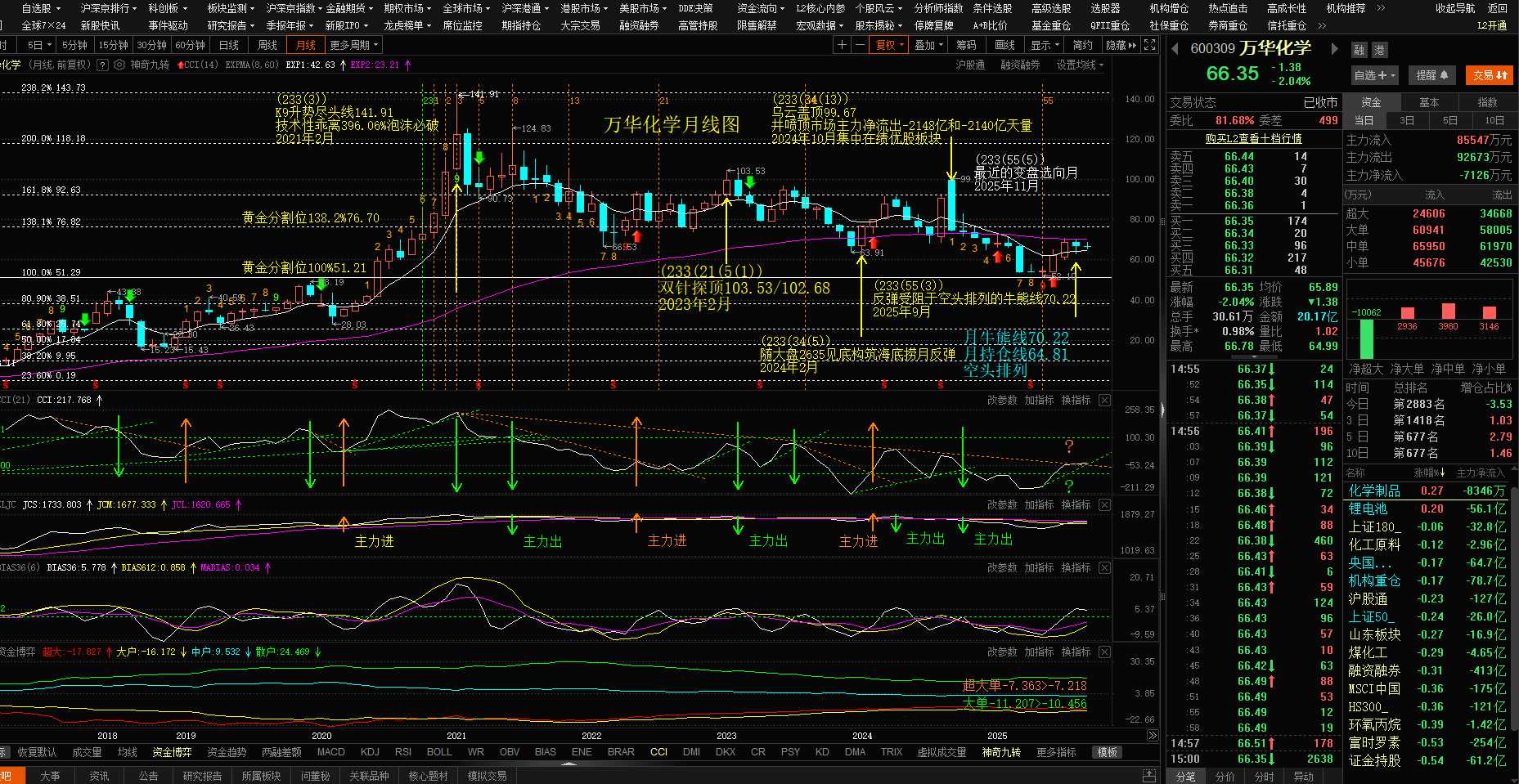Screen dimensions: 1519x784
Task: Open the 复权 adjustment dropdown
Action: [x=888, y=45]
